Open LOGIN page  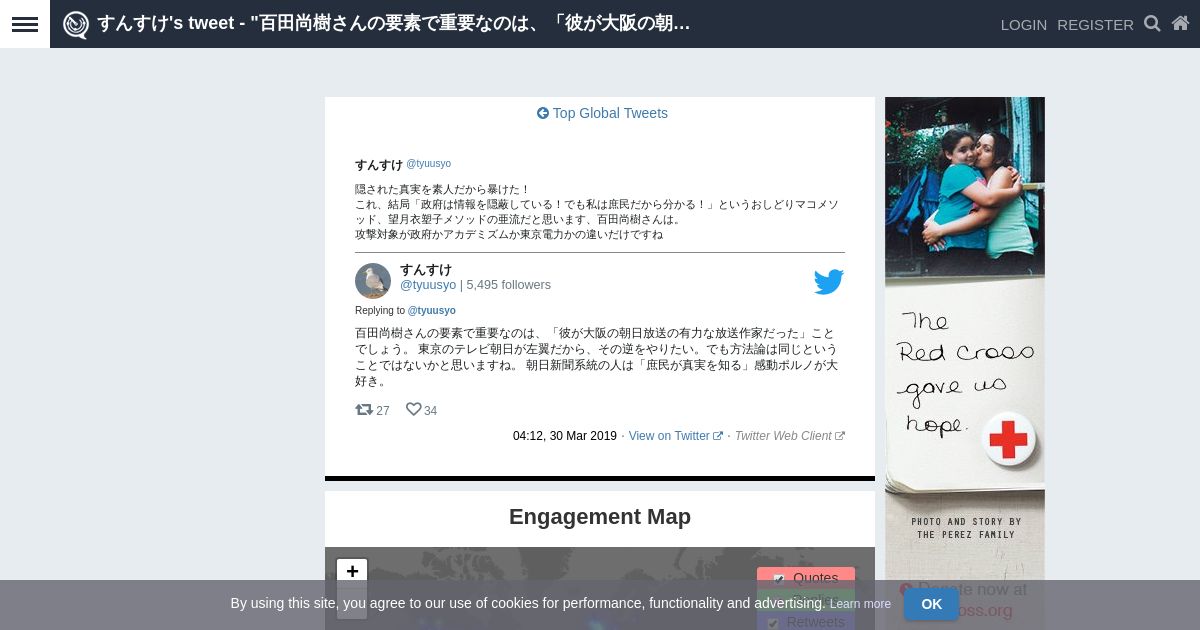[1024, 25]
